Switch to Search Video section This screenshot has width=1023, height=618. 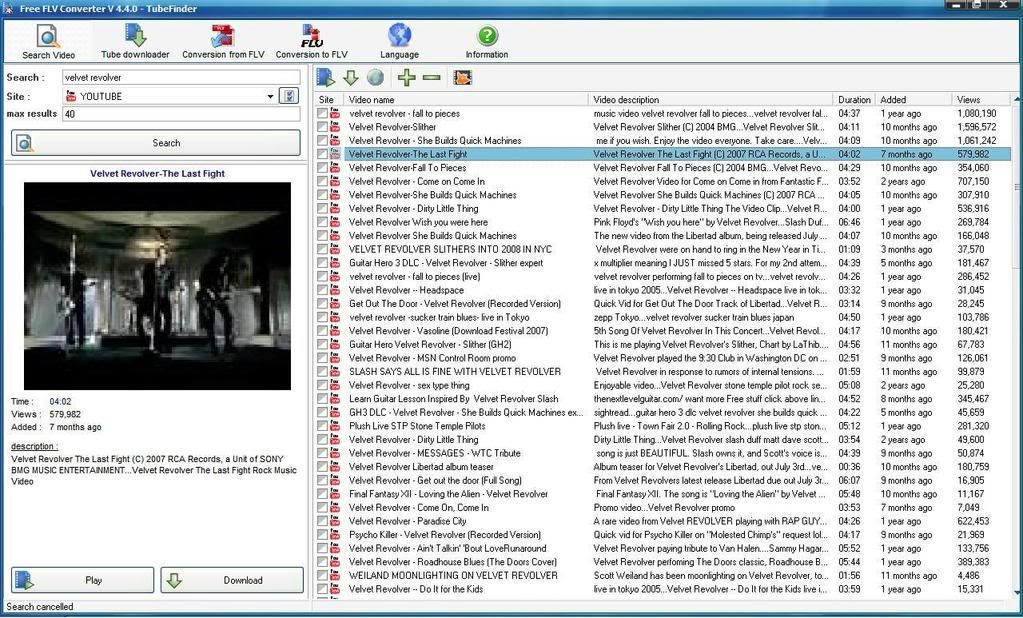[x=48, y=42]
